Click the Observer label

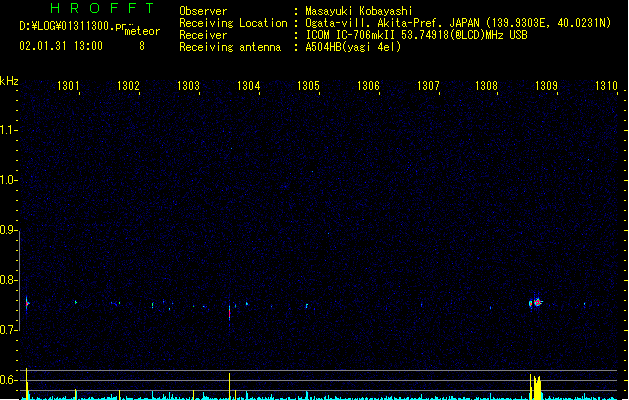click(x=203, y=11)
